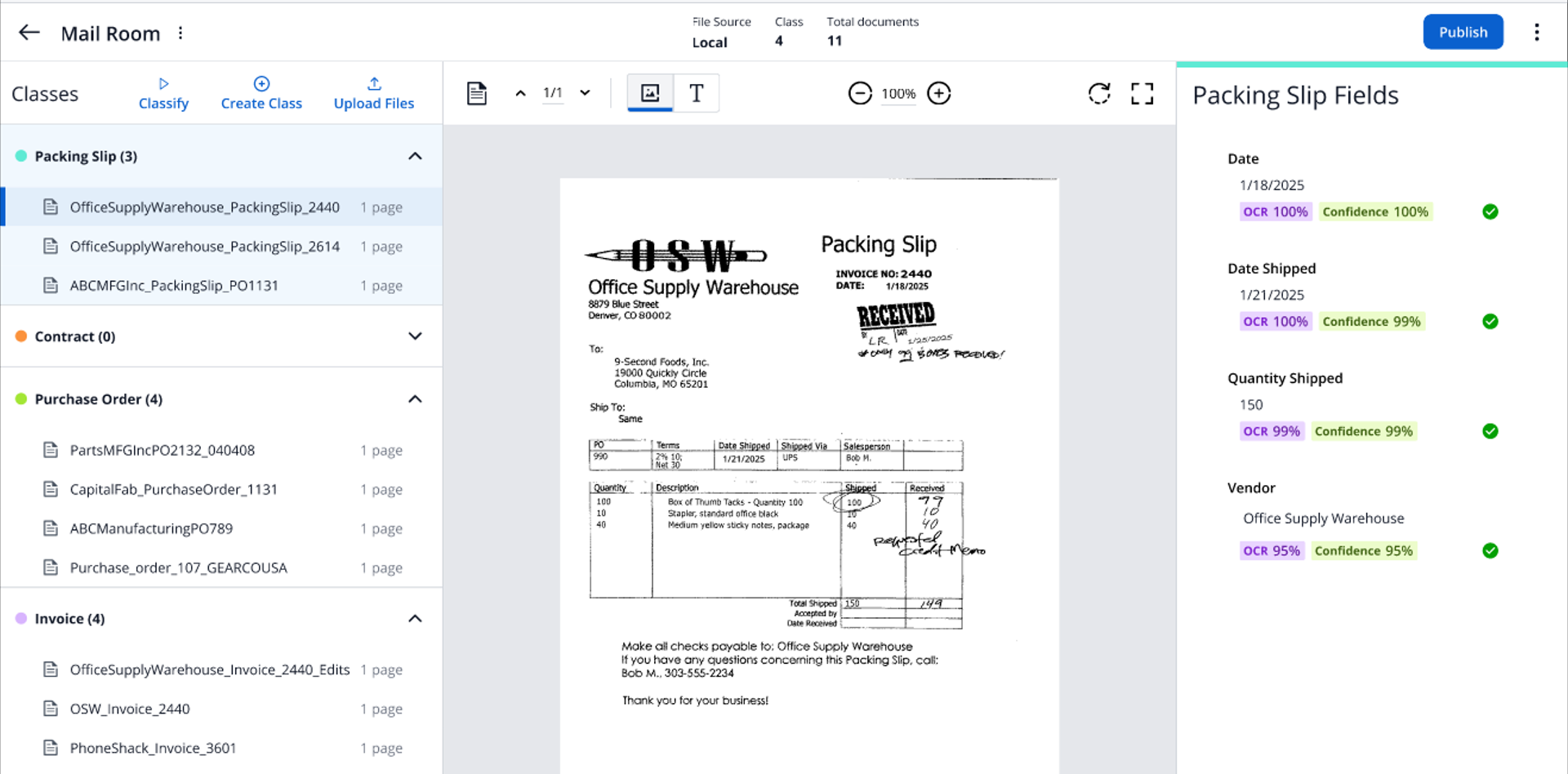Zoom in with the plus icon

[939, 93]
